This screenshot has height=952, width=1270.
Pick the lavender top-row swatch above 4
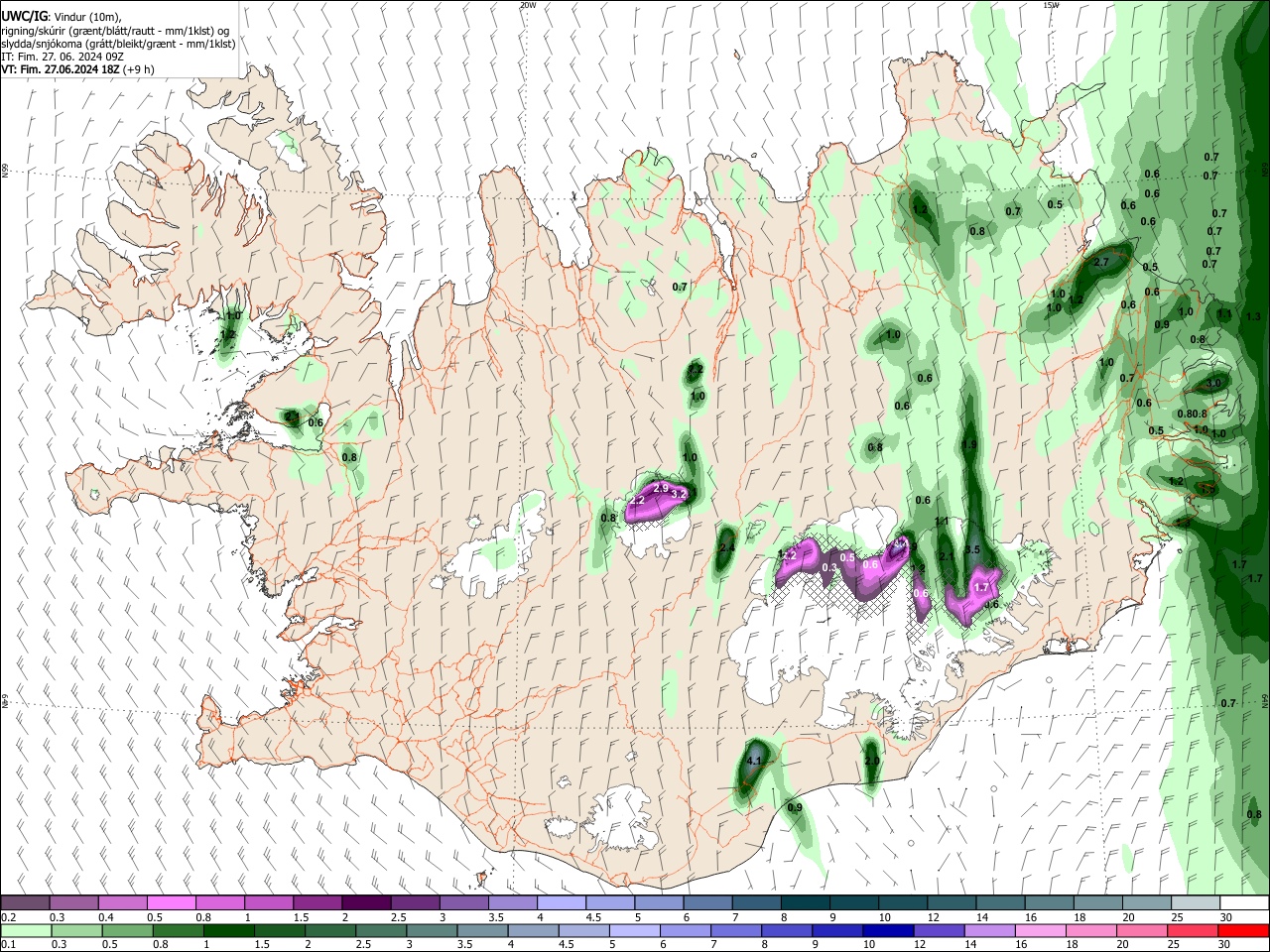[x=560, y=903]
